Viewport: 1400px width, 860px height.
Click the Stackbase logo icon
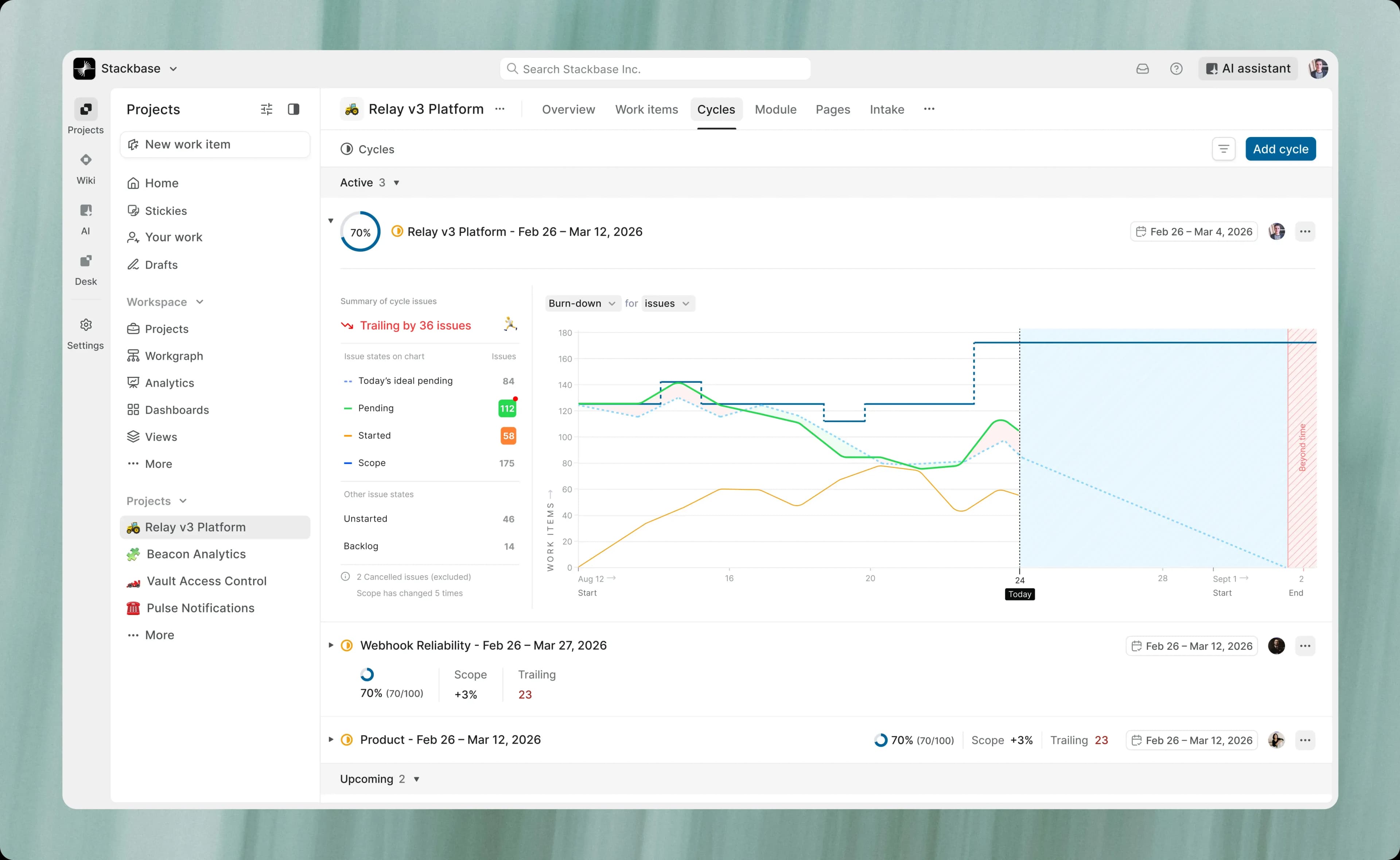84,69
